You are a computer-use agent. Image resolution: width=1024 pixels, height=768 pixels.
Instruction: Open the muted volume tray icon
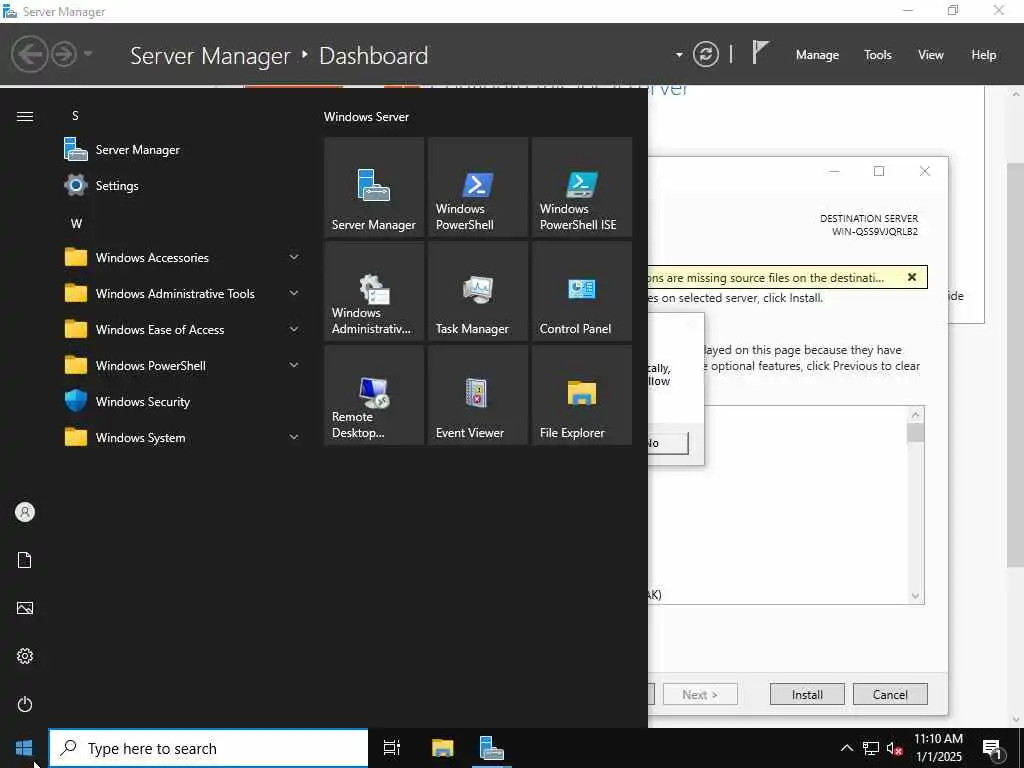coord(895,748)
